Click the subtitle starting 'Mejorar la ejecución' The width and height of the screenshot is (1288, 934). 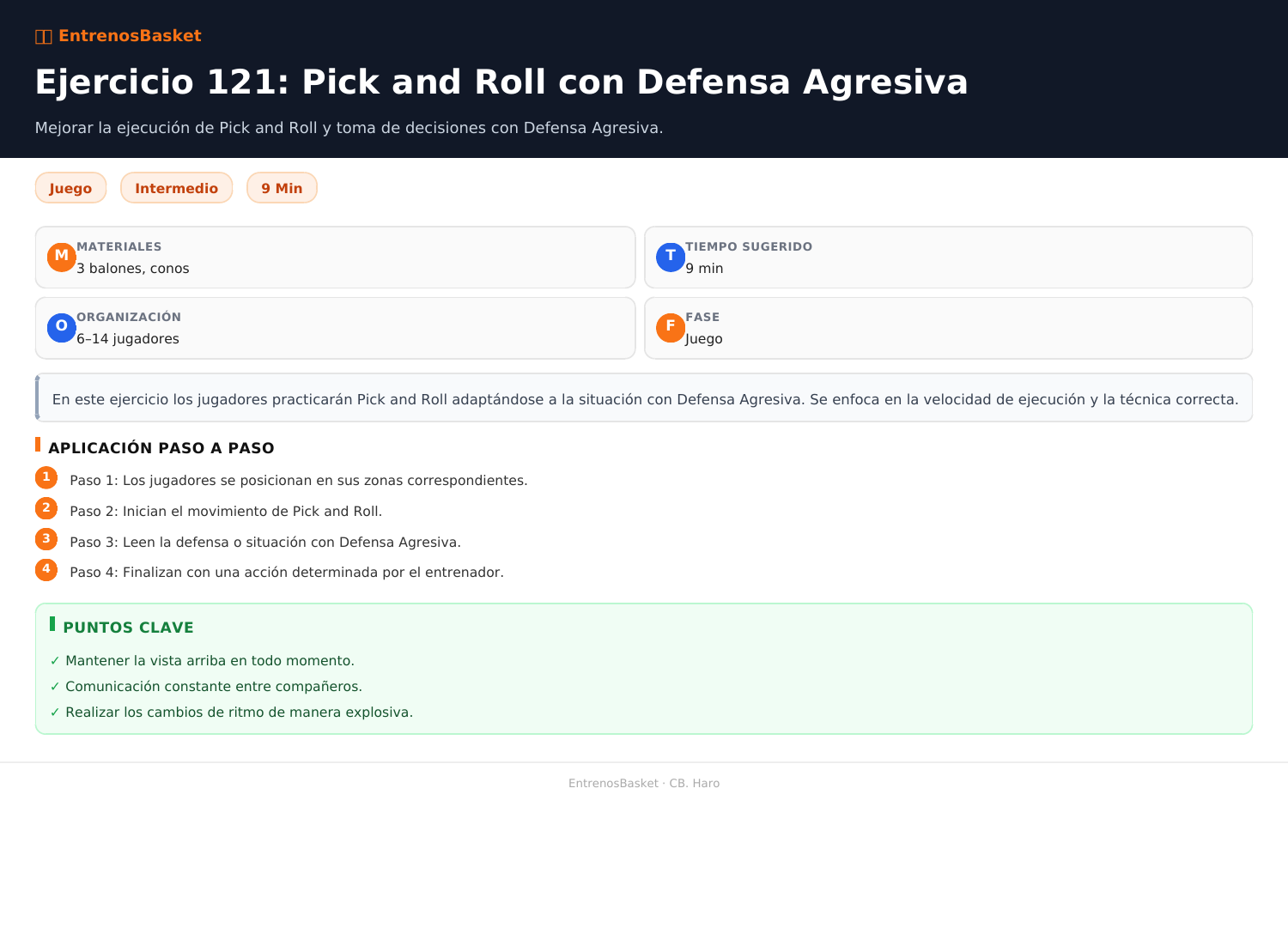349,128
